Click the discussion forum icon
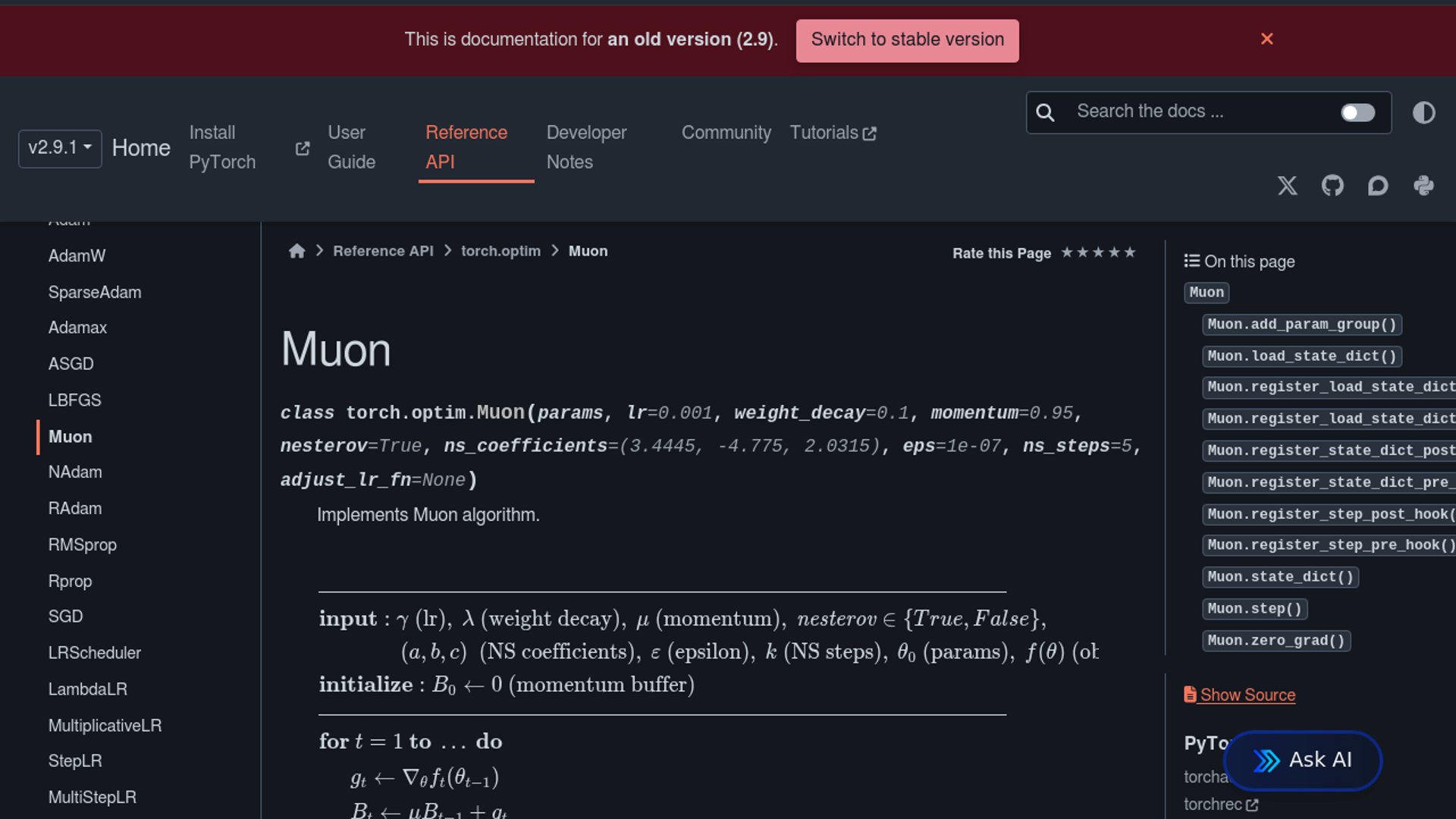 click(x=1378, y=186)
